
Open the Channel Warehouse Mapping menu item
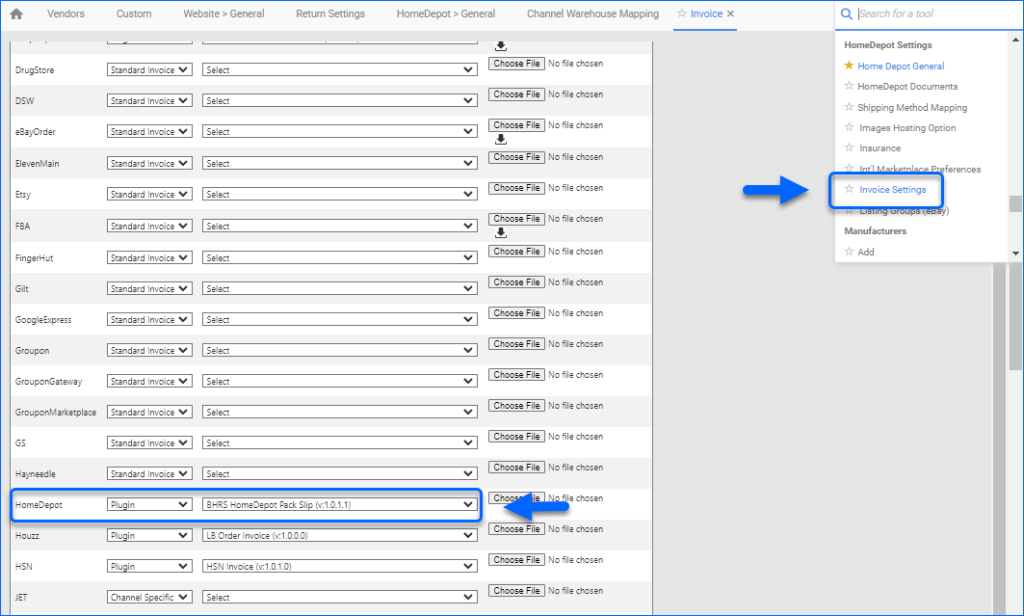coord(592,14)
